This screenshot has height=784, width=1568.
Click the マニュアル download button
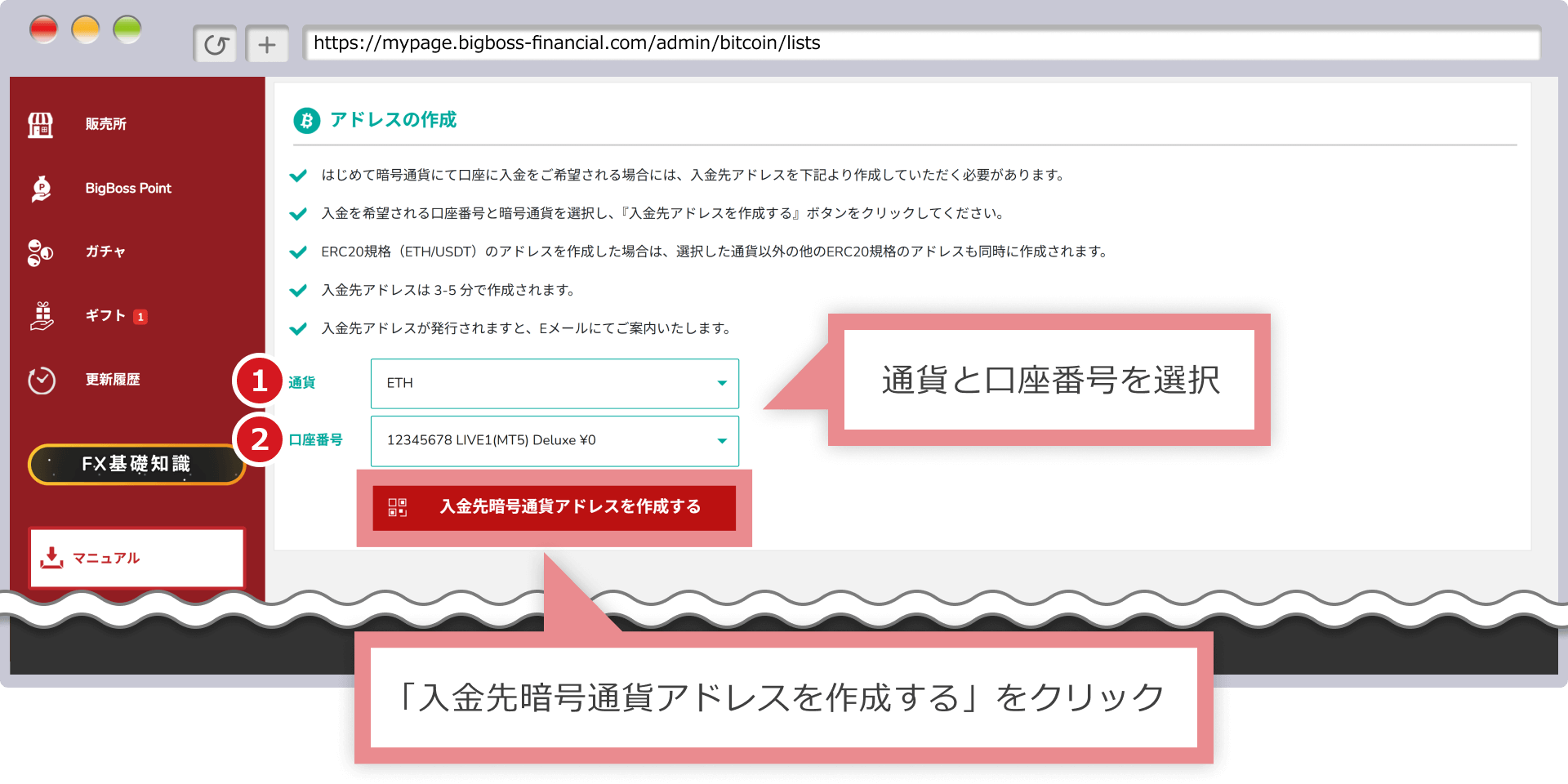pyautogui.click(x=136, y=558)
